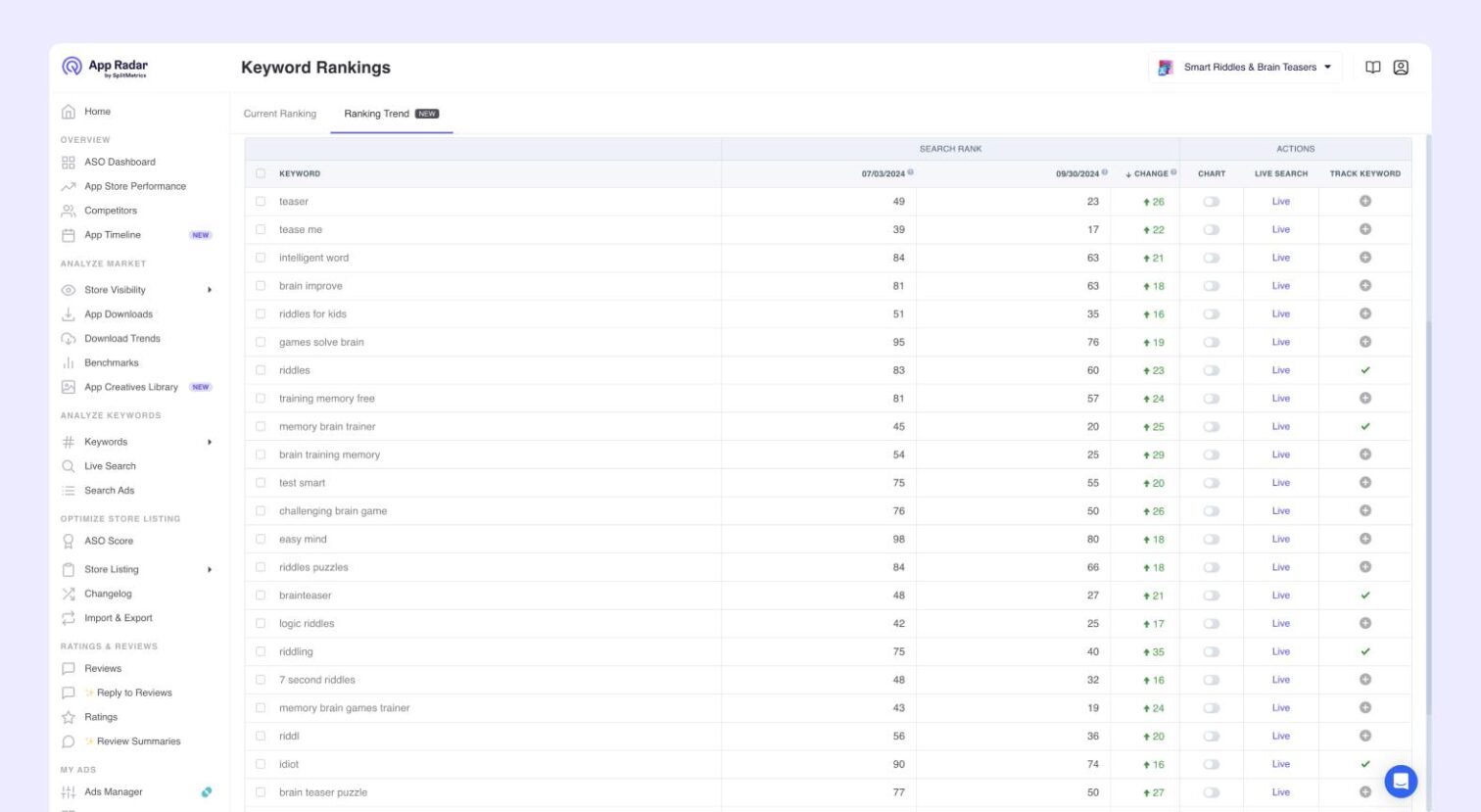Open the Live link for 'riddles for kids'
The image size is (1481, 812).
click(1281, 314)
